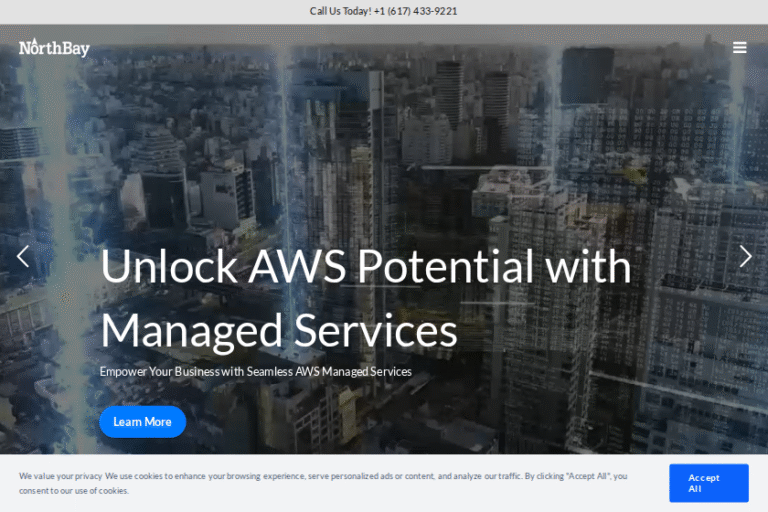Click the NorthBay logo

pos(54,48)
